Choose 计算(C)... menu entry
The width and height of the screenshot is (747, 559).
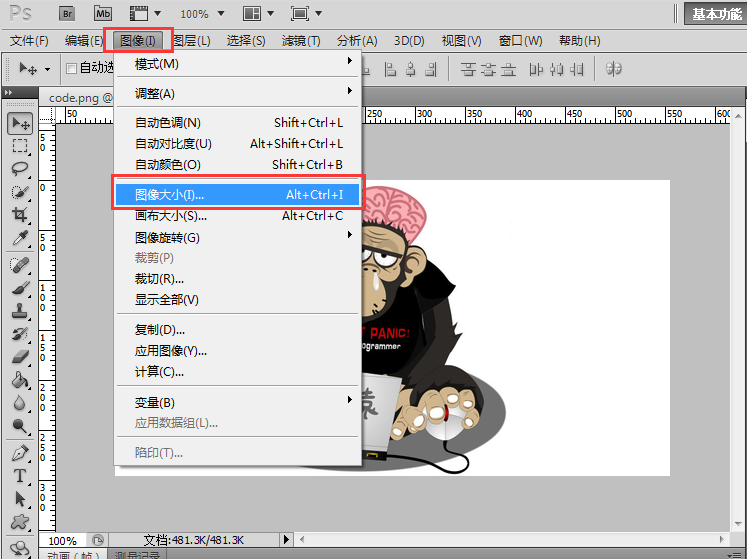click(x=237, y=371)
